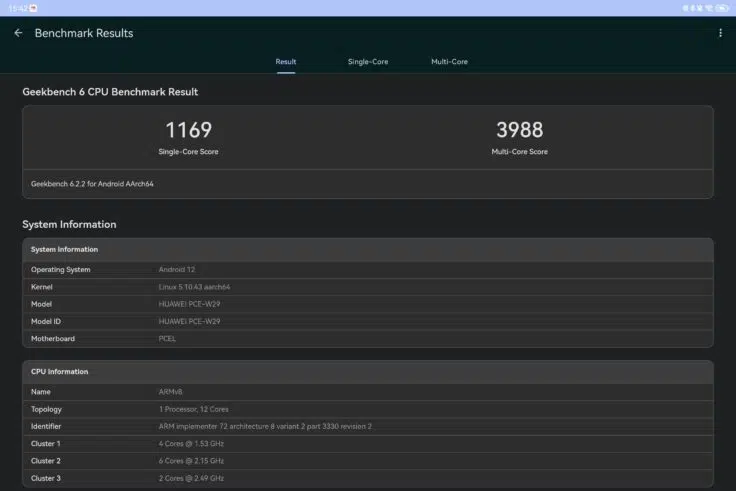Click the Multi-Core Score label
The width and height of the screenshot is (736, 491).
coord(519,152)
